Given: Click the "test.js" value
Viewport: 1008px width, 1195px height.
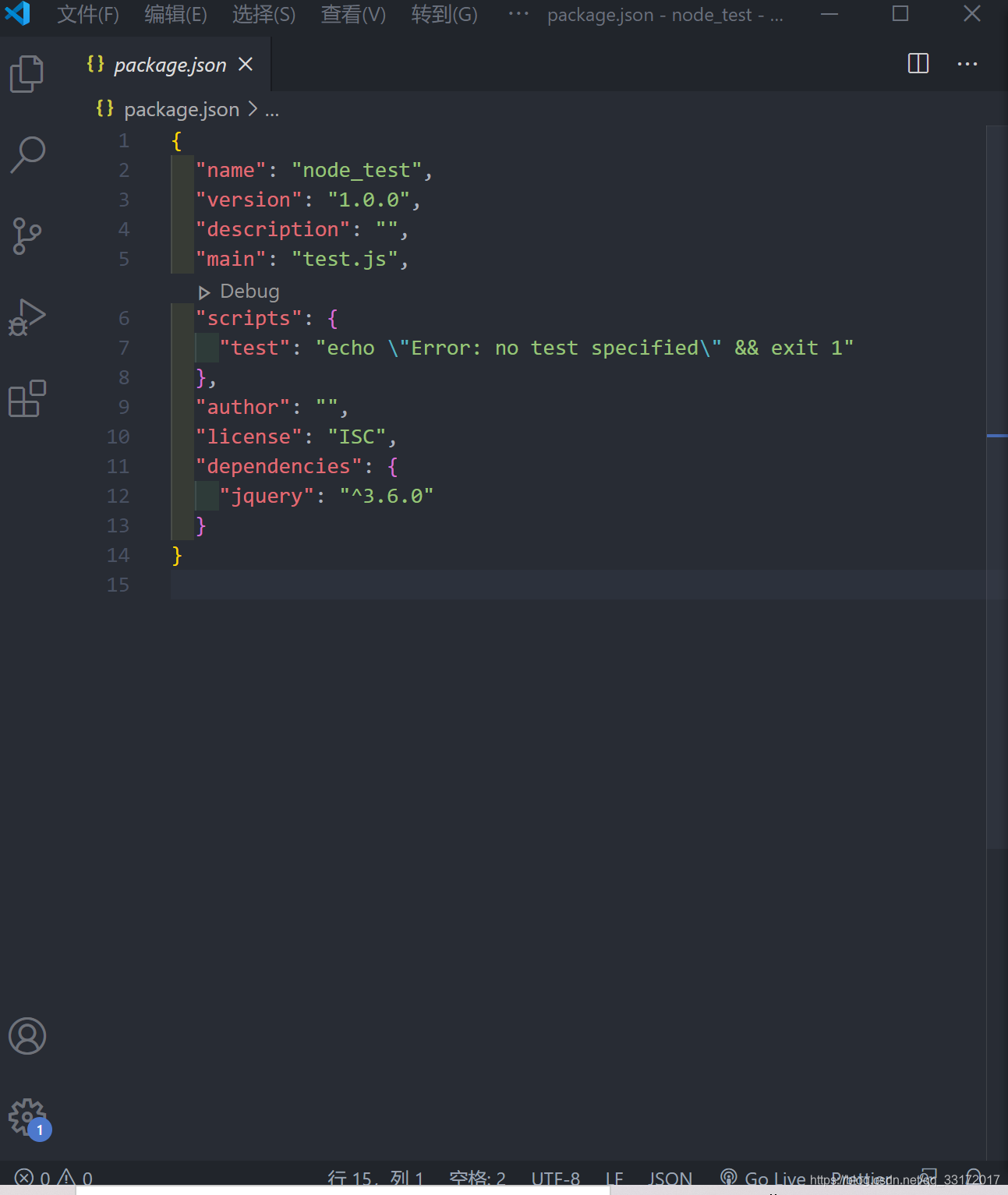Looking at the screenshot, I should pos(345,259).
